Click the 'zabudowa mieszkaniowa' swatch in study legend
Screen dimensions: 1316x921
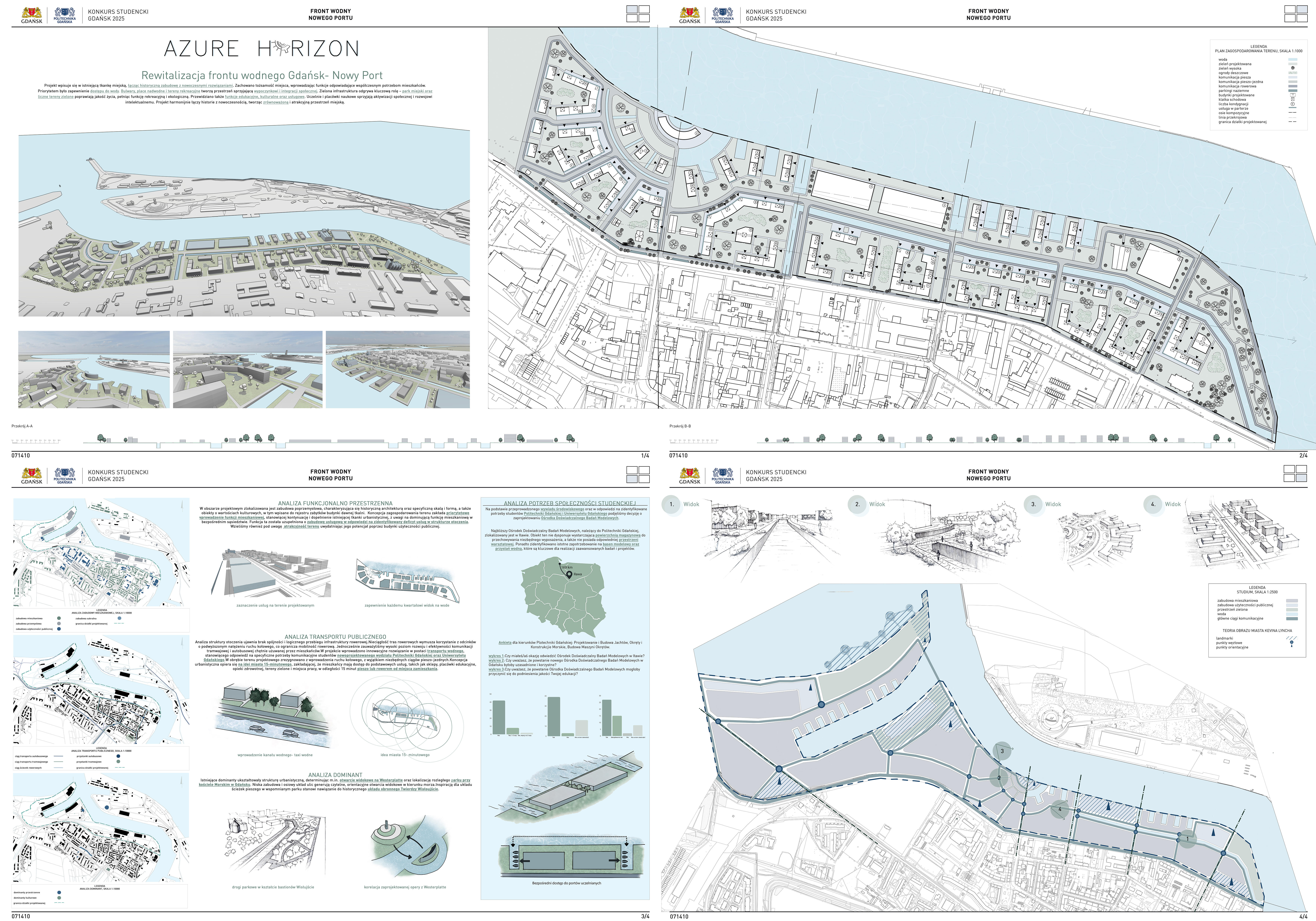tap(1292, 601)
